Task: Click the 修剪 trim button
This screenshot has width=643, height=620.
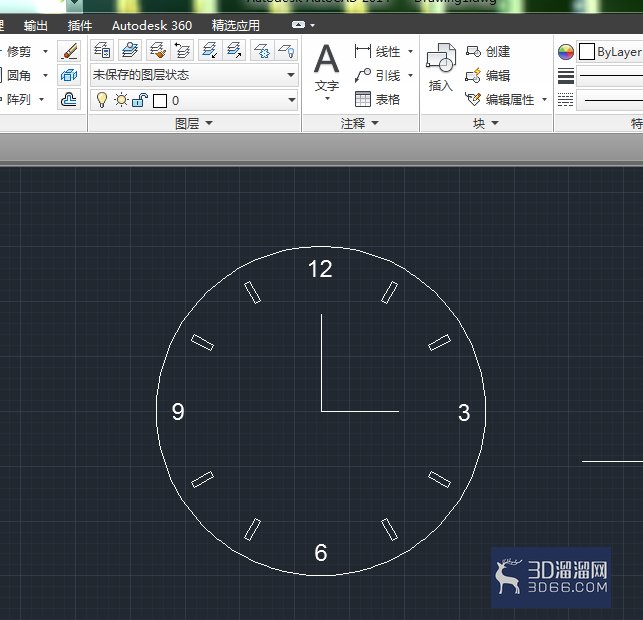Action: pos(19,52)
